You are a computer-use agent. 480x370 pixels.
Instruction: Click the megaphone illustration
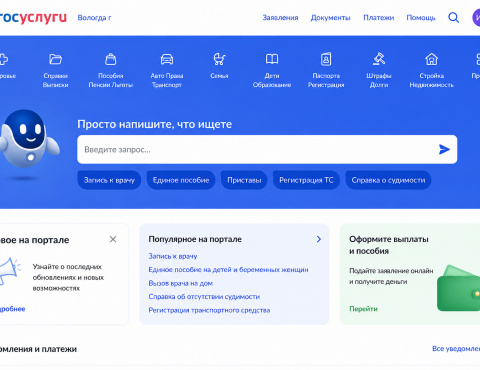click(10, 271)
